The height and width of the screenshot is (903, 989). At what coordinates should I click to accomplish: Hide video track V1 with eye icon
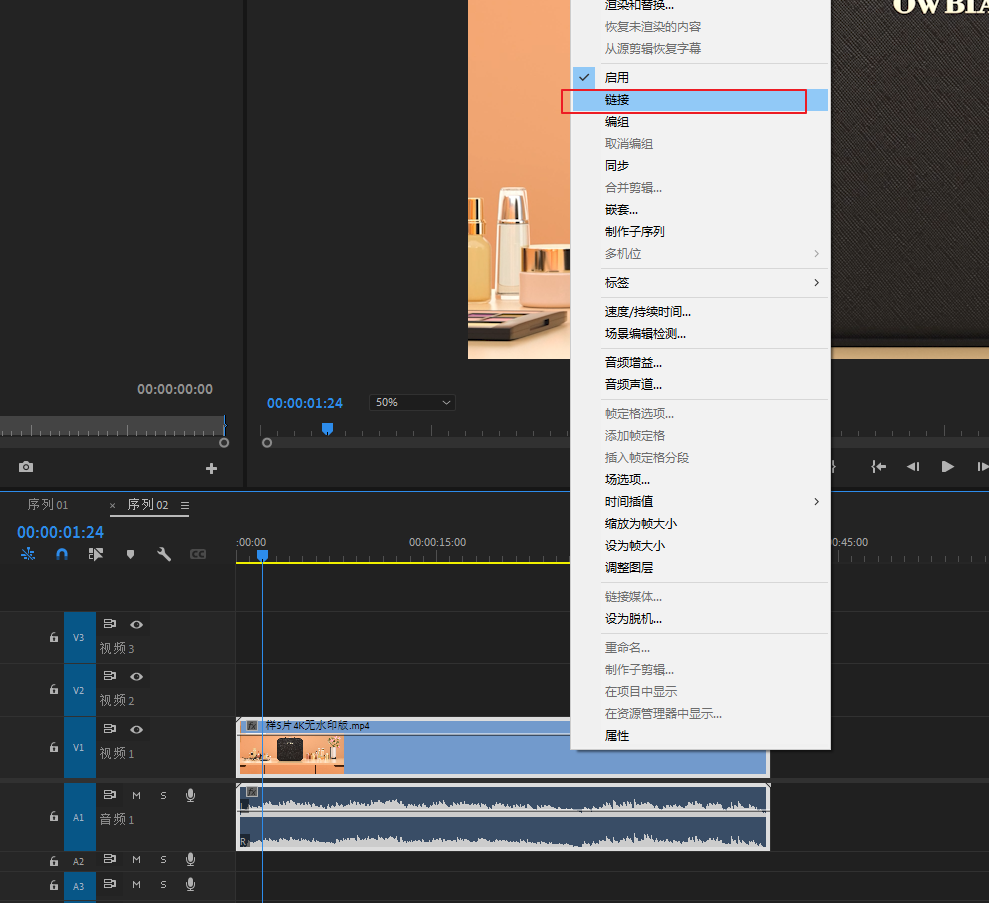click(x=137, y=729)
